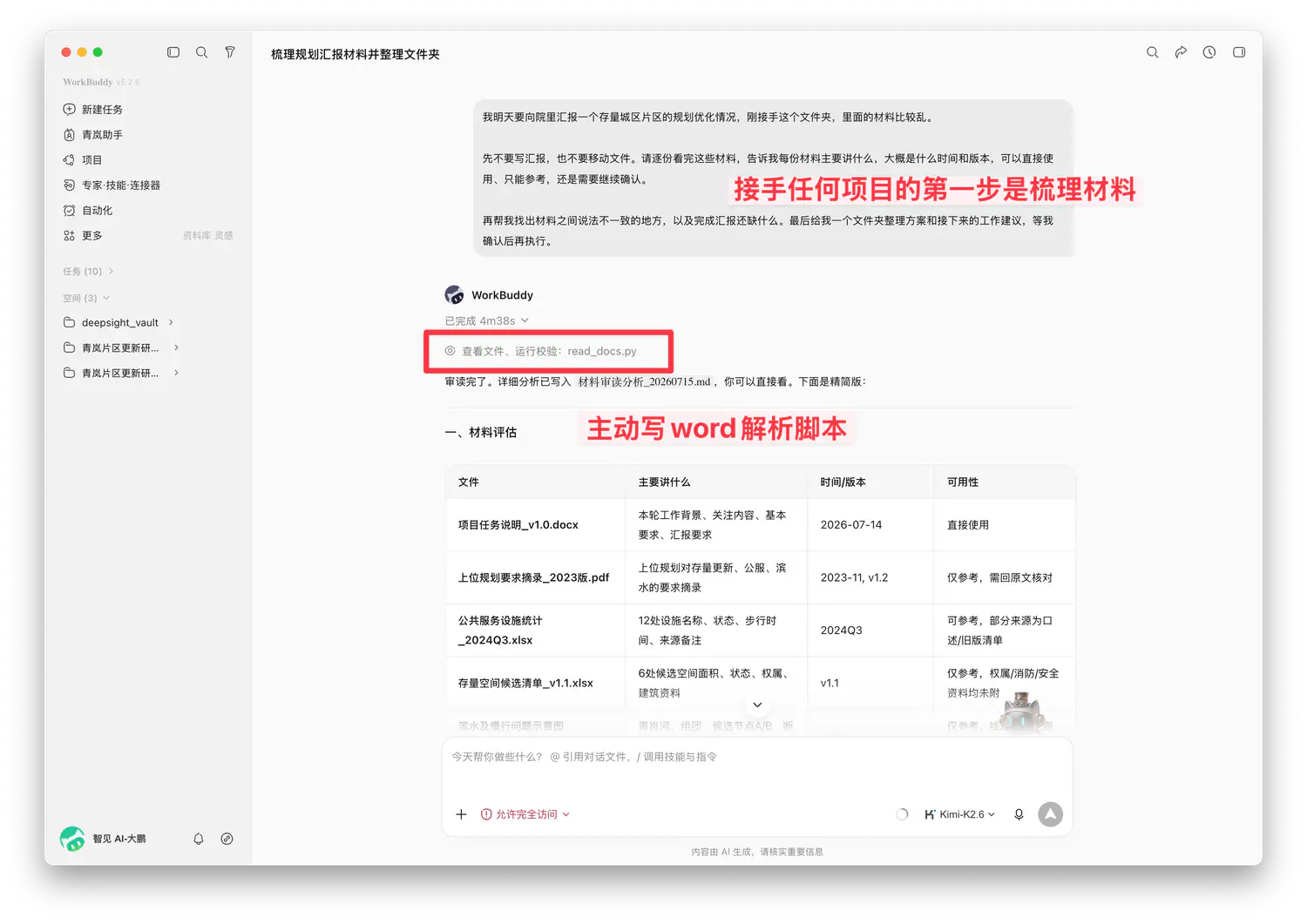This screenshot has height=924, width=1307.
Task: Toggle the sidebar panel icon
Action: coord(173,52)
